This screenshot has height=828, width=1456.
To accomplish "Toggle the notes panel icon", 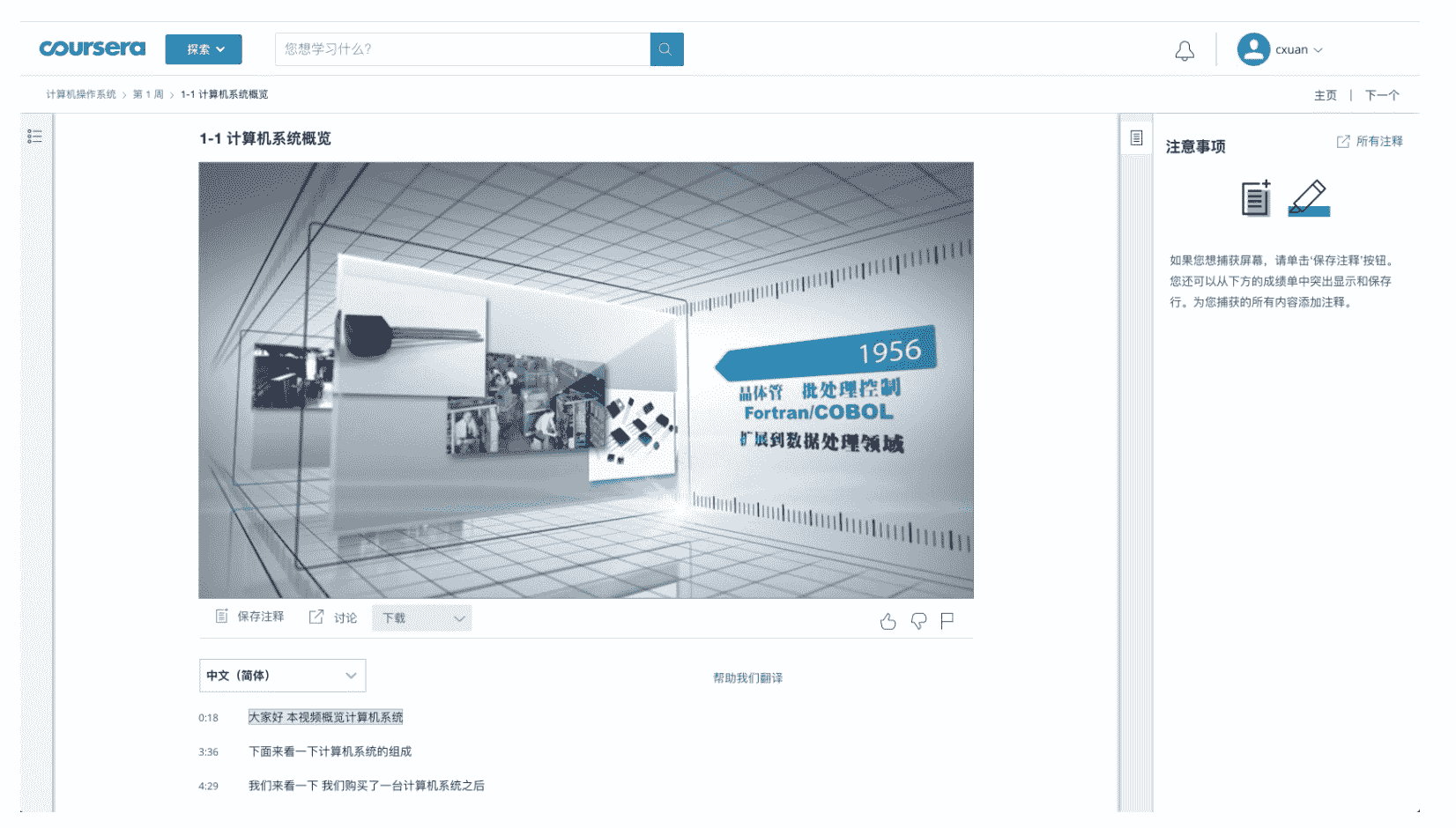I will (1136, 138).
